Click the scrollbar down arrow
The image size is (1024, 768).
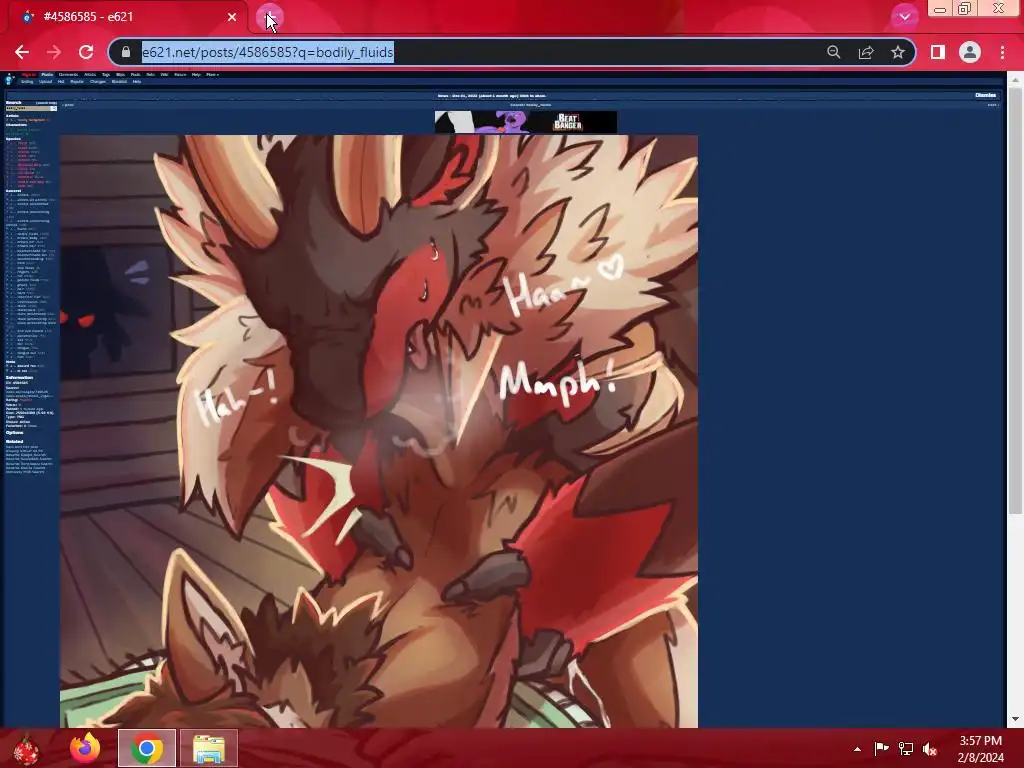click(1015, 720)
